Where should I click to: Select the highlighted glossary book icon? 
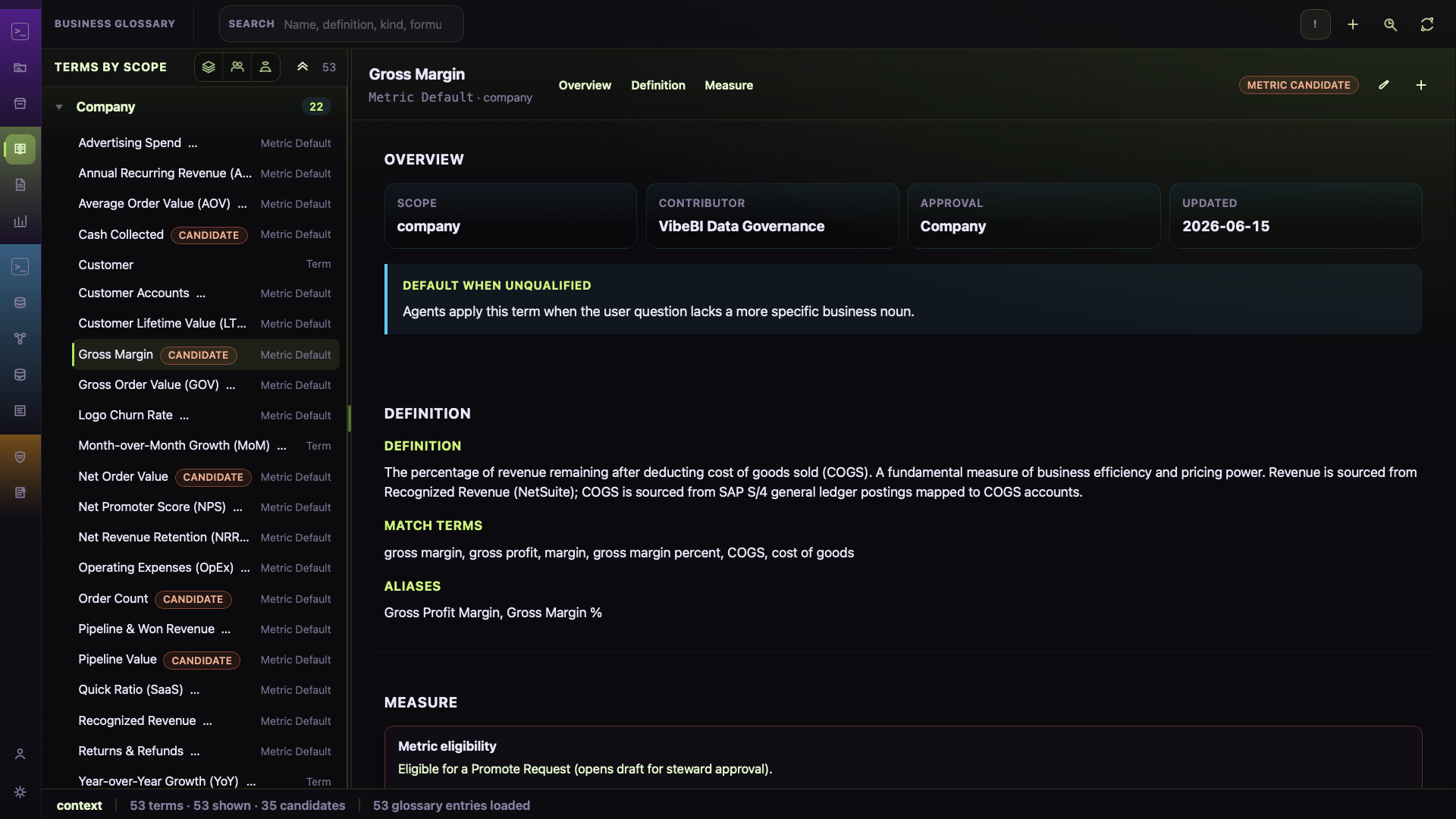pos(20,149)
